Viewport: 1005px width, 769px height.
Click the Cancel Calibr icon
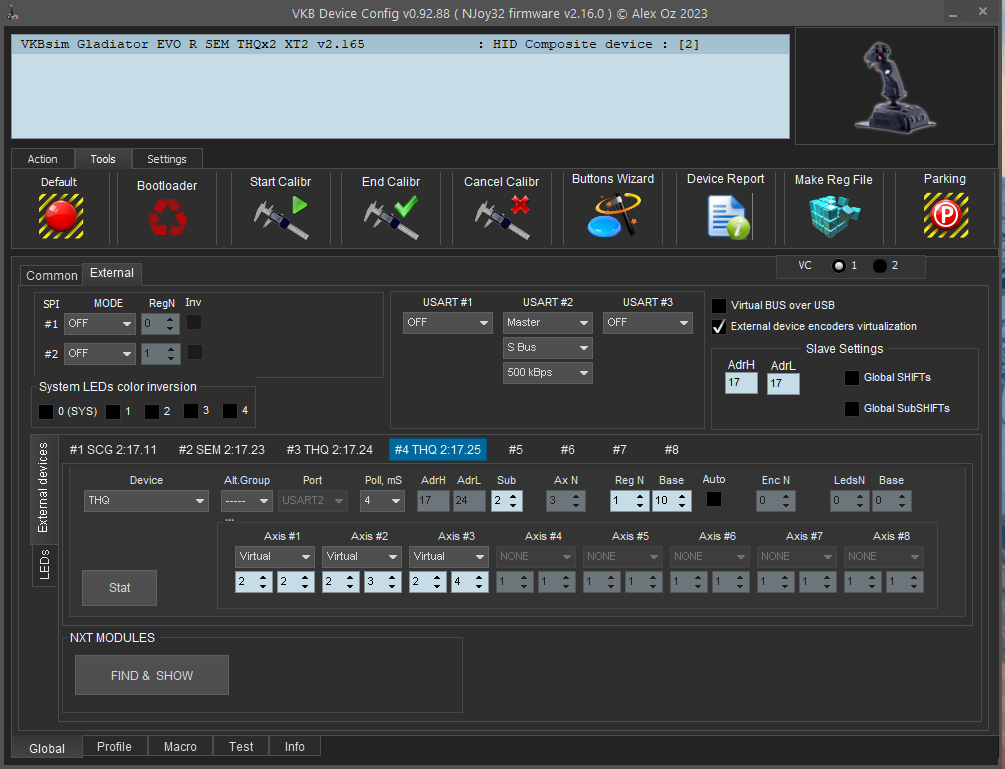(x=501, y=216)
